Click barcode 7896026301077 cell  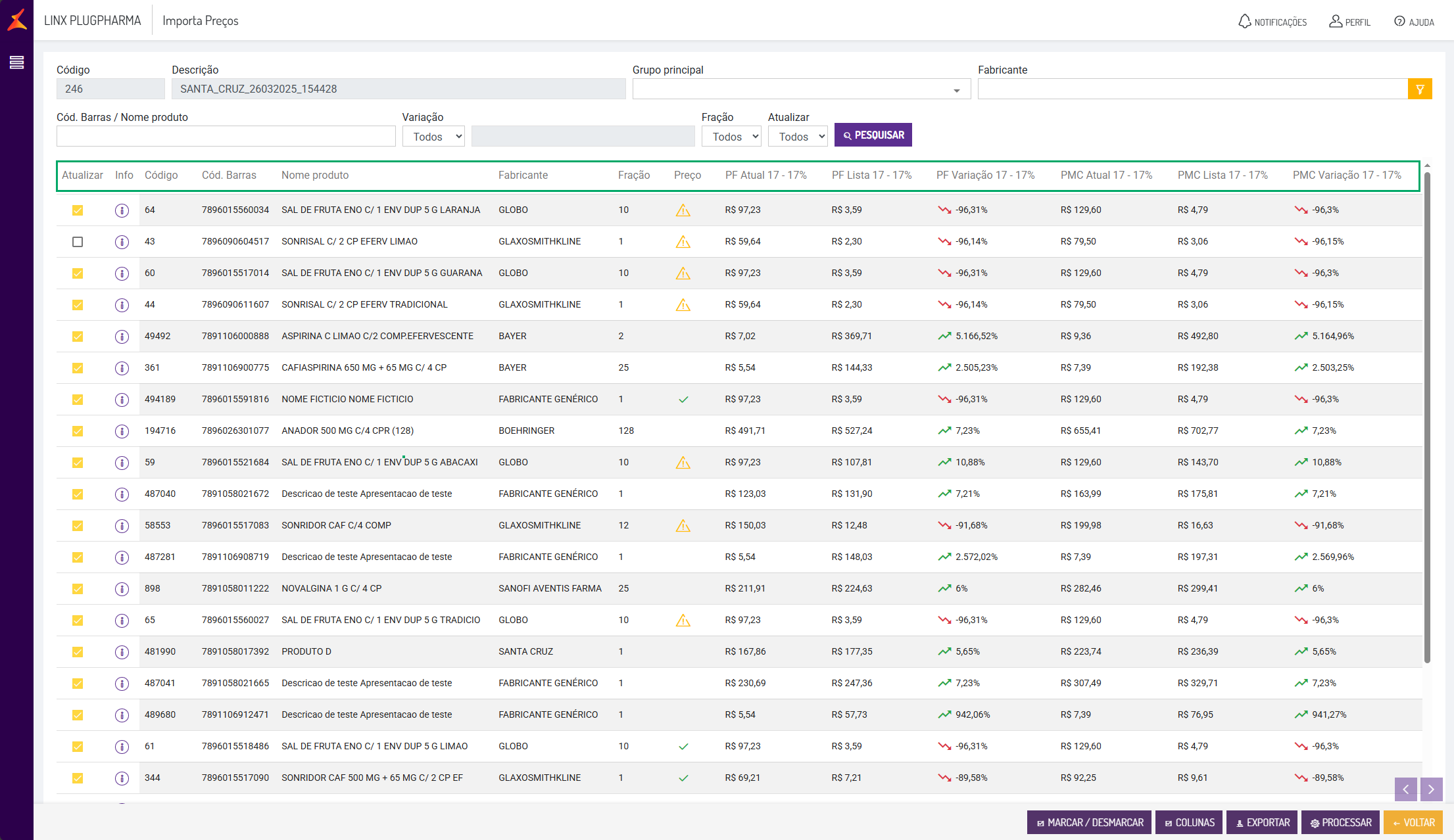click(235, 431)
